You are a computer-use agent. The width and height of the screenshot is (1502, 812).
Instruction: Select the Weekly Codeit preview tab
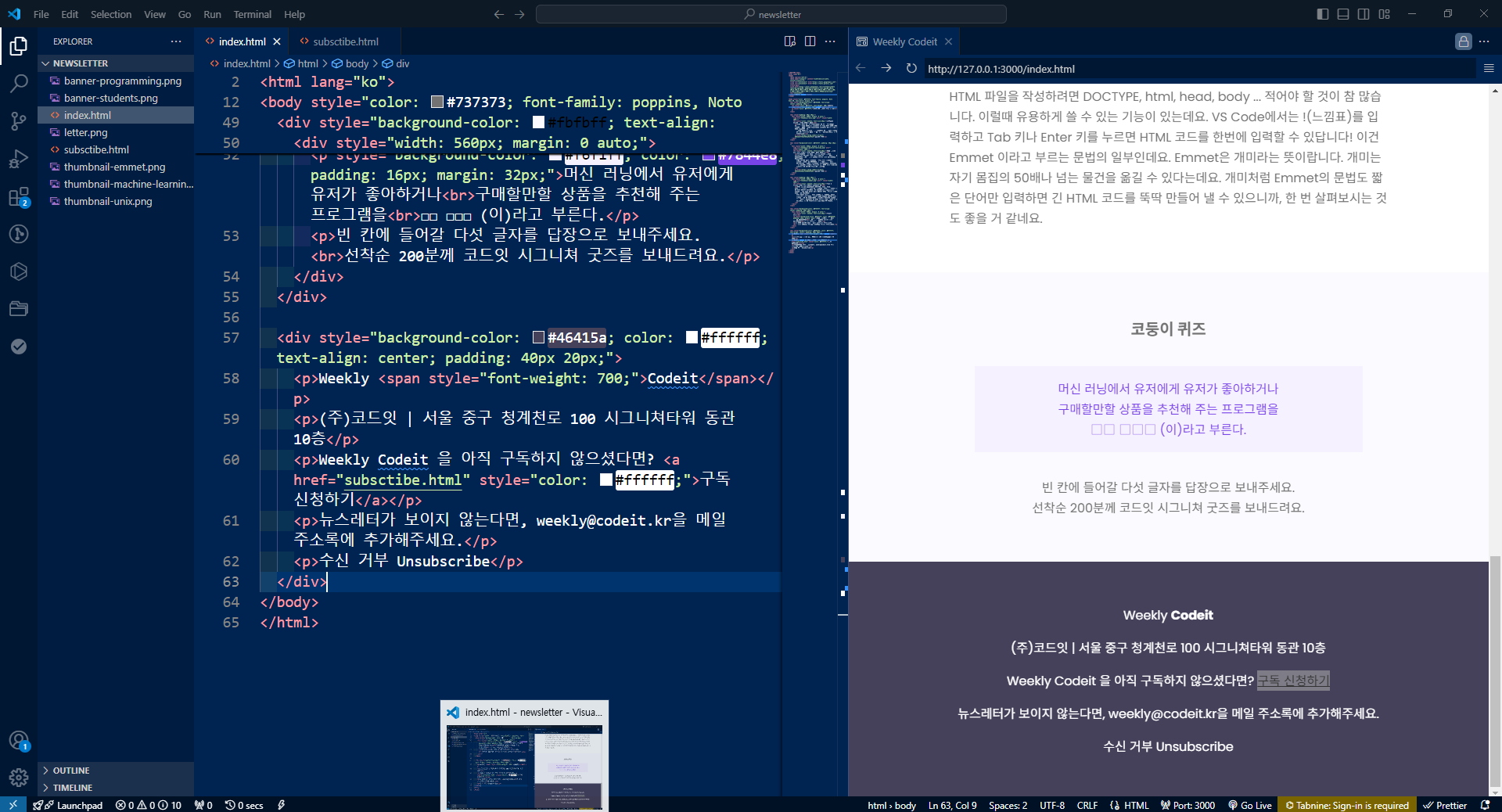point(904,41)
